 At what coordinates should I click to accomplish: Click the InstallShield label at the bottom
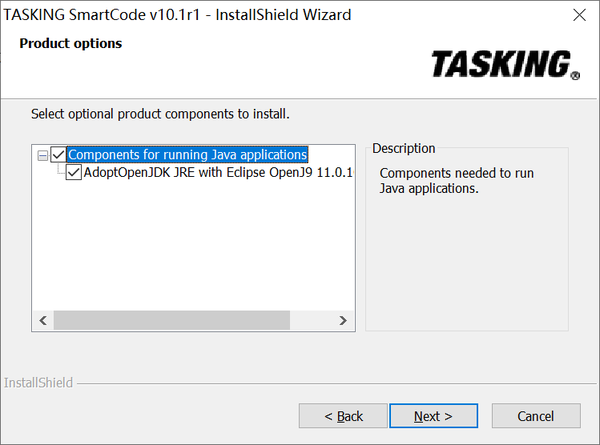(x=36, y=382)
